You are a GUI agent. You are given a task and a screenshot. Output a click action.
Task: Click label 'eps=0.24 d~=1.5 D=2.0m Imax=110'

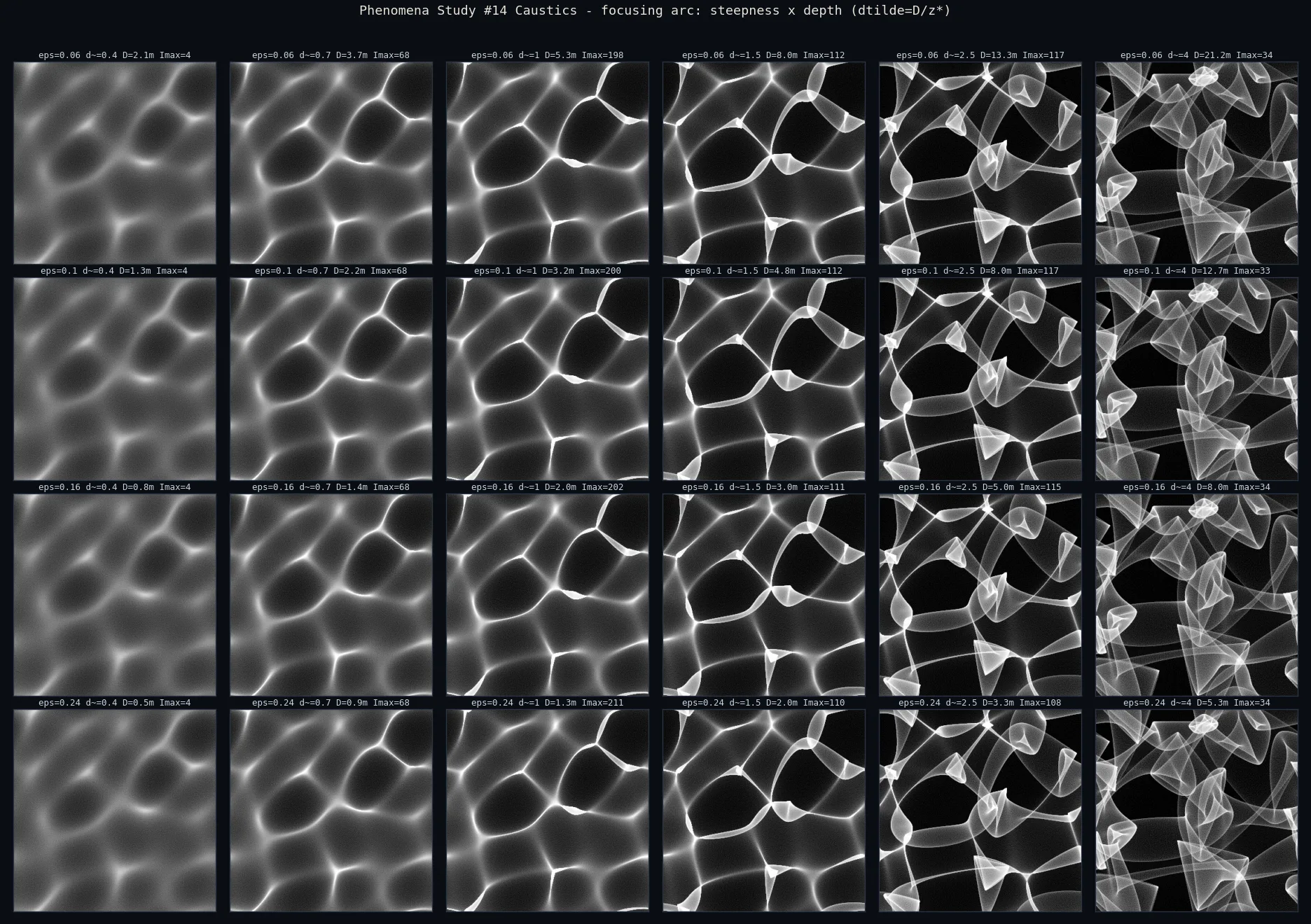pos(764,703)
